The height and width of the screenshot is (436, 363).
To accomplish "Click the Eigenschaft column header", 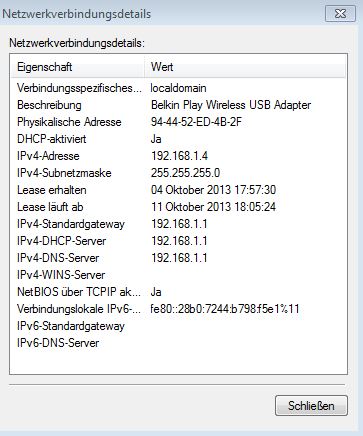I will [78, 67].
